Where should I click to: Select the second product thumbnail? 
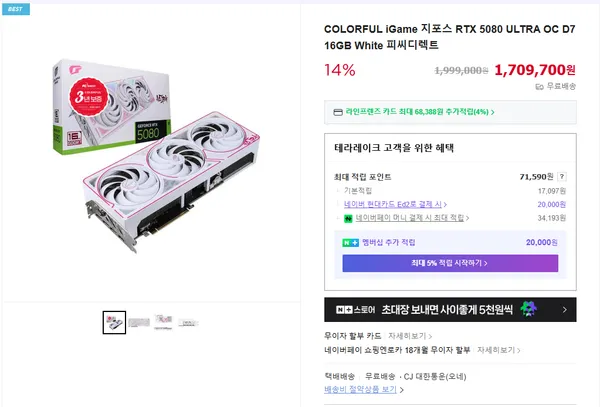pos(139,322)
